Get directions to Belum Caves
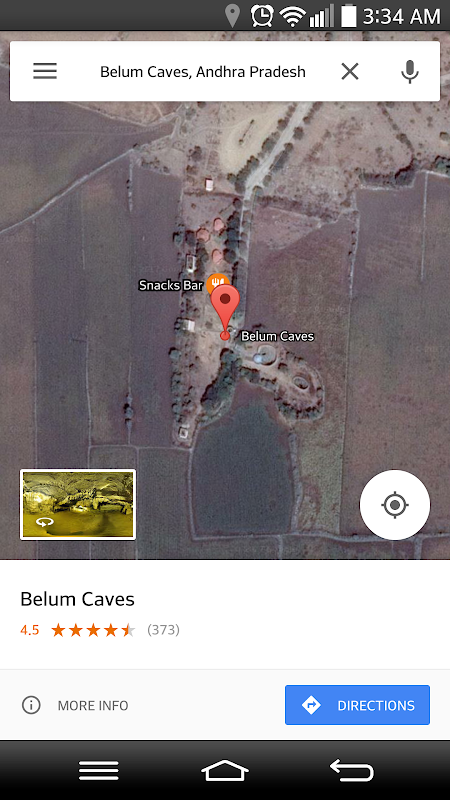 point(357,705)
